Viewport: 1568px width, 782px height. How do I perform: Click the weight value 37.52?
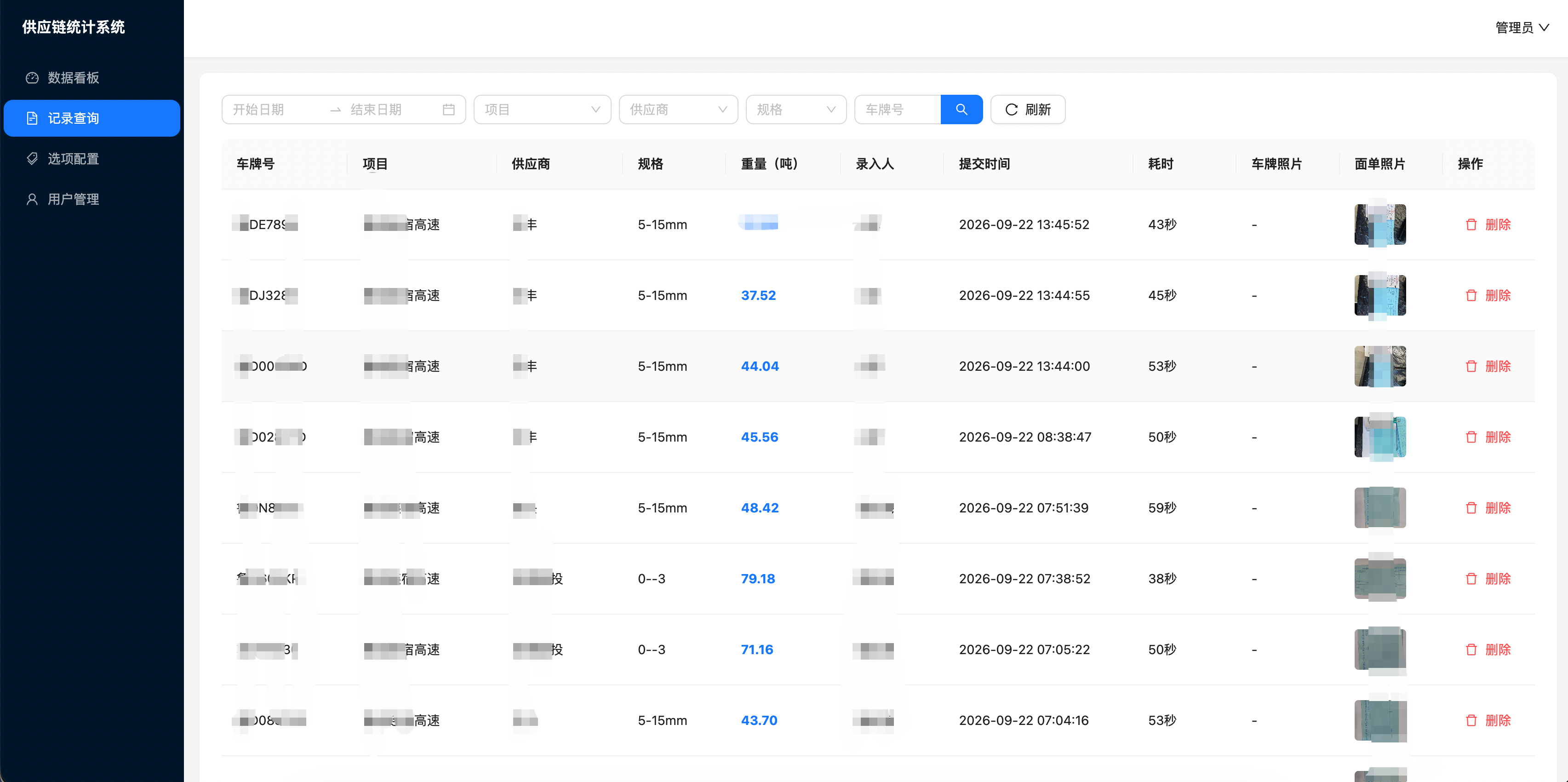pos(758,295)
